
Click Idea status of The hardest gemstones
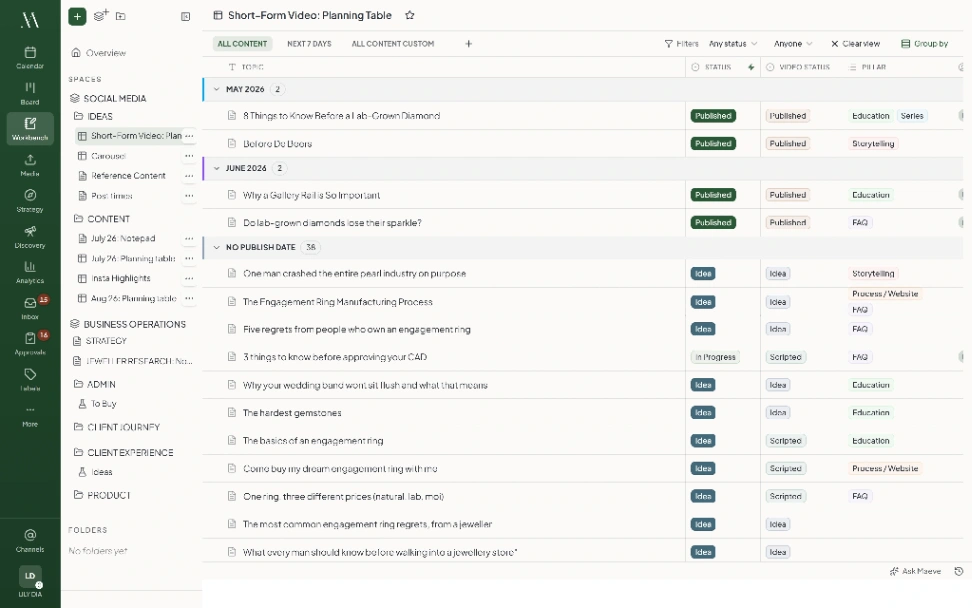(x=703, y=413)
